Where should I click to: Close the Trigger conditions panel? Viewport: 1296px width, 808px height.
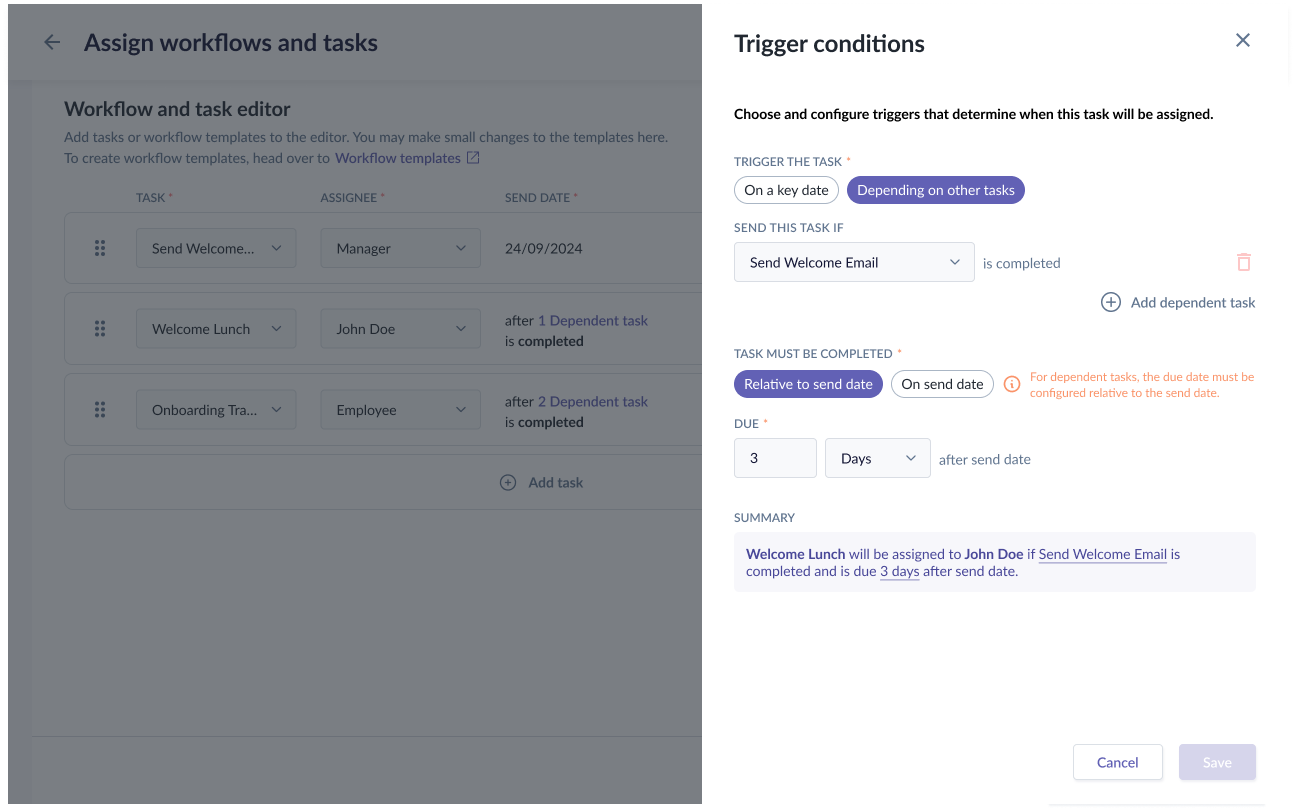pyautogui.click(x=1243, y=40)
